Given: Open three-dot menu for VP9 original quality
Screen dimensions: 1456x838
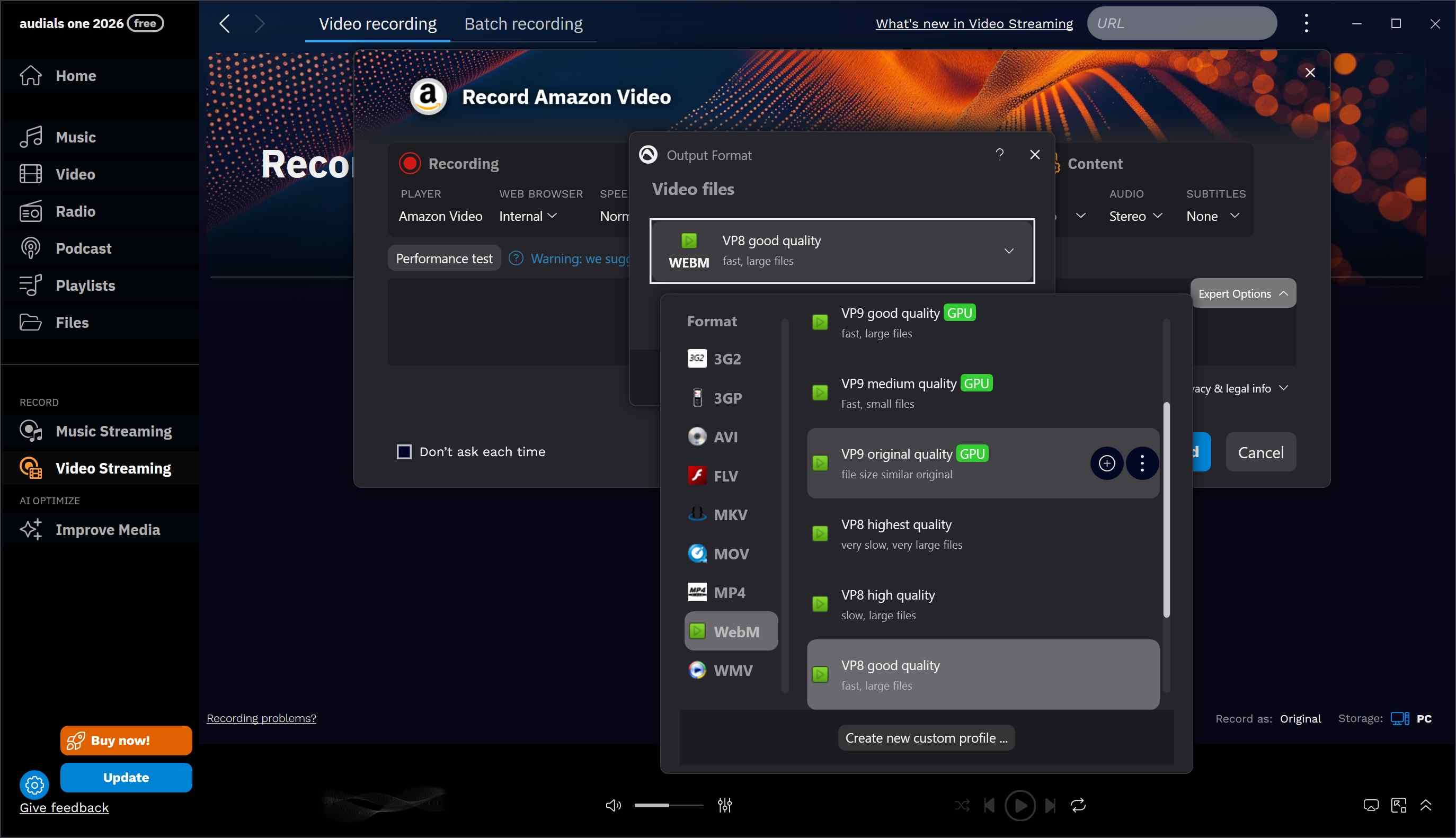Looking at the screenshot, I should (x=1142, y=463).
